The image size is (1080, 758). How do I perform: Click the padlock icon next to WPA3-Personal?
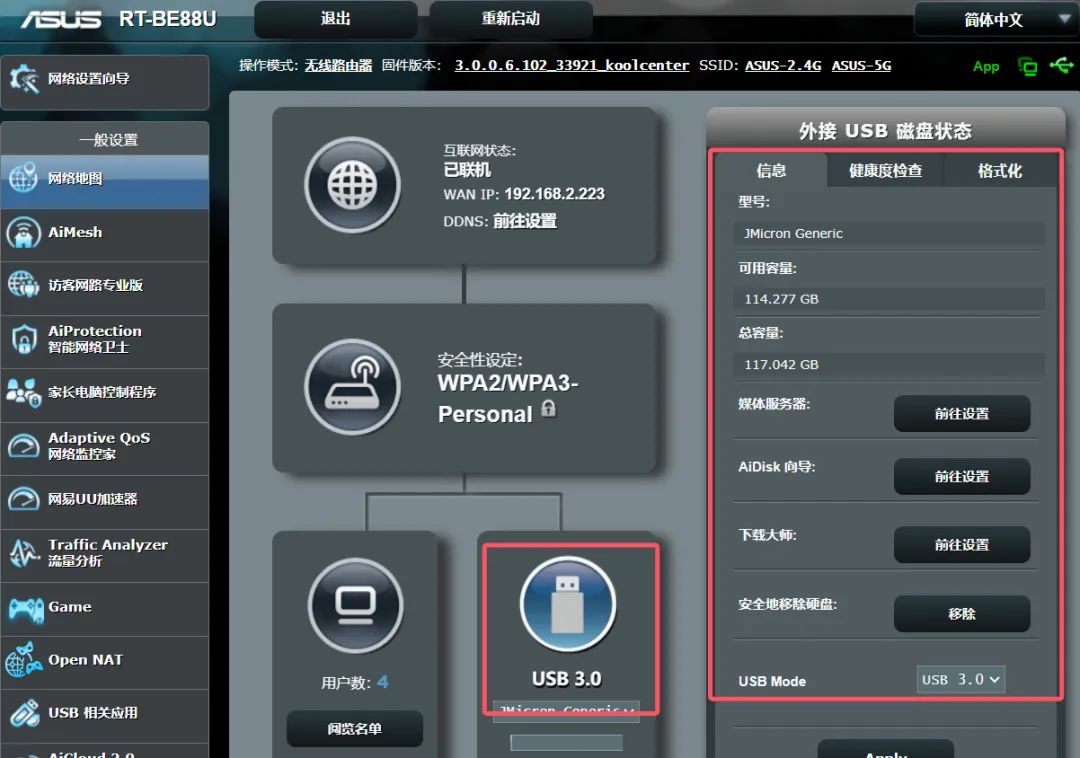tap(548, 408)
